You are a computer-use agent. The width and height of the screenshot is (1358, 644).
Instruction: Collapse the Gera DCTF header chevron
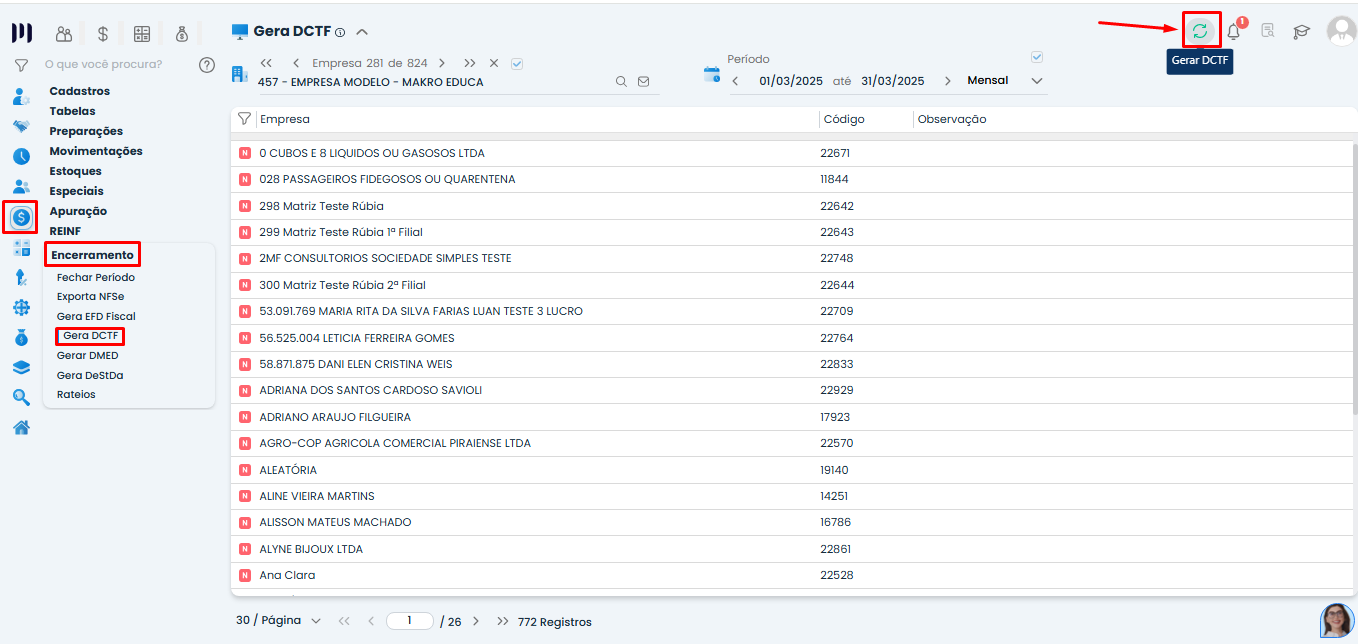[x=362, y=32]
